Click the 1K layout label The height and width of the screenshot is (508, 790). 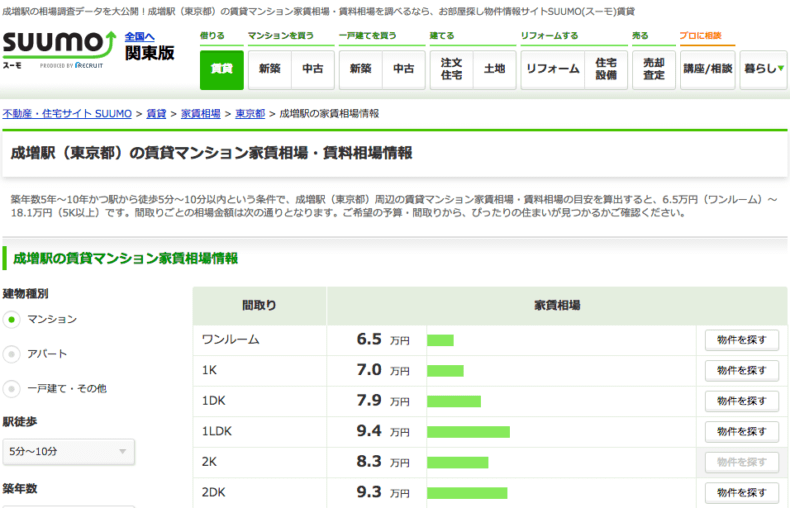pos(209,370)
